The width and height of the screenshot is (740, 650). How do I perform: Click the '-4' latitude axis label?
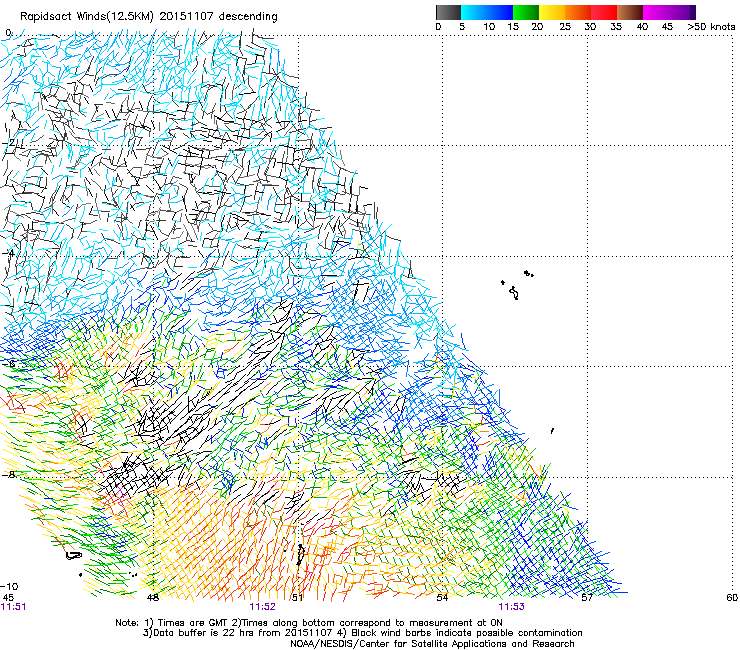pos(8,253)
